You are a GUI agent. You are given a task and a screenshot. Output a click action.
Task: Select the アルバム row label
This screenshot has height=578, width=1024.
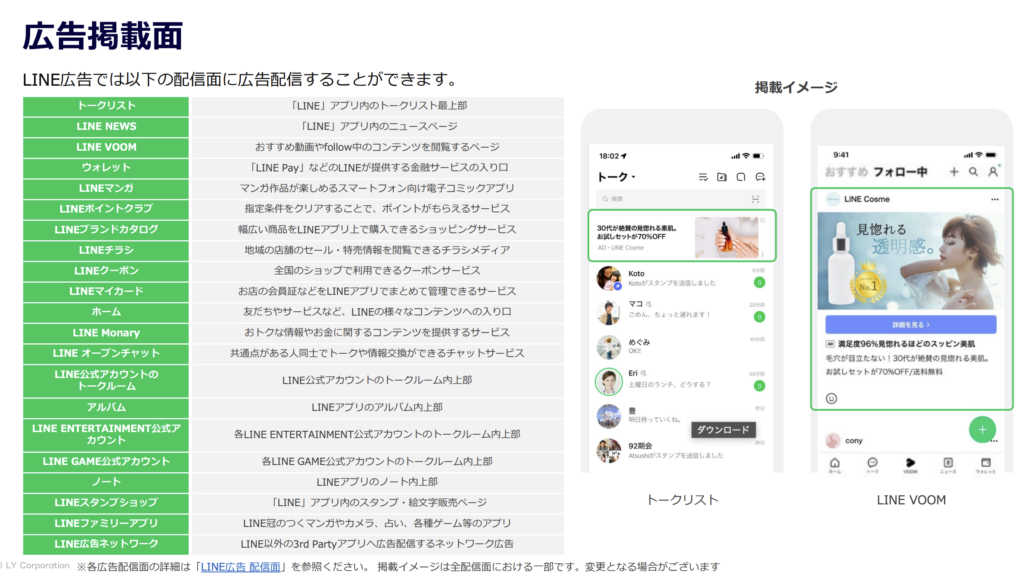106,408
